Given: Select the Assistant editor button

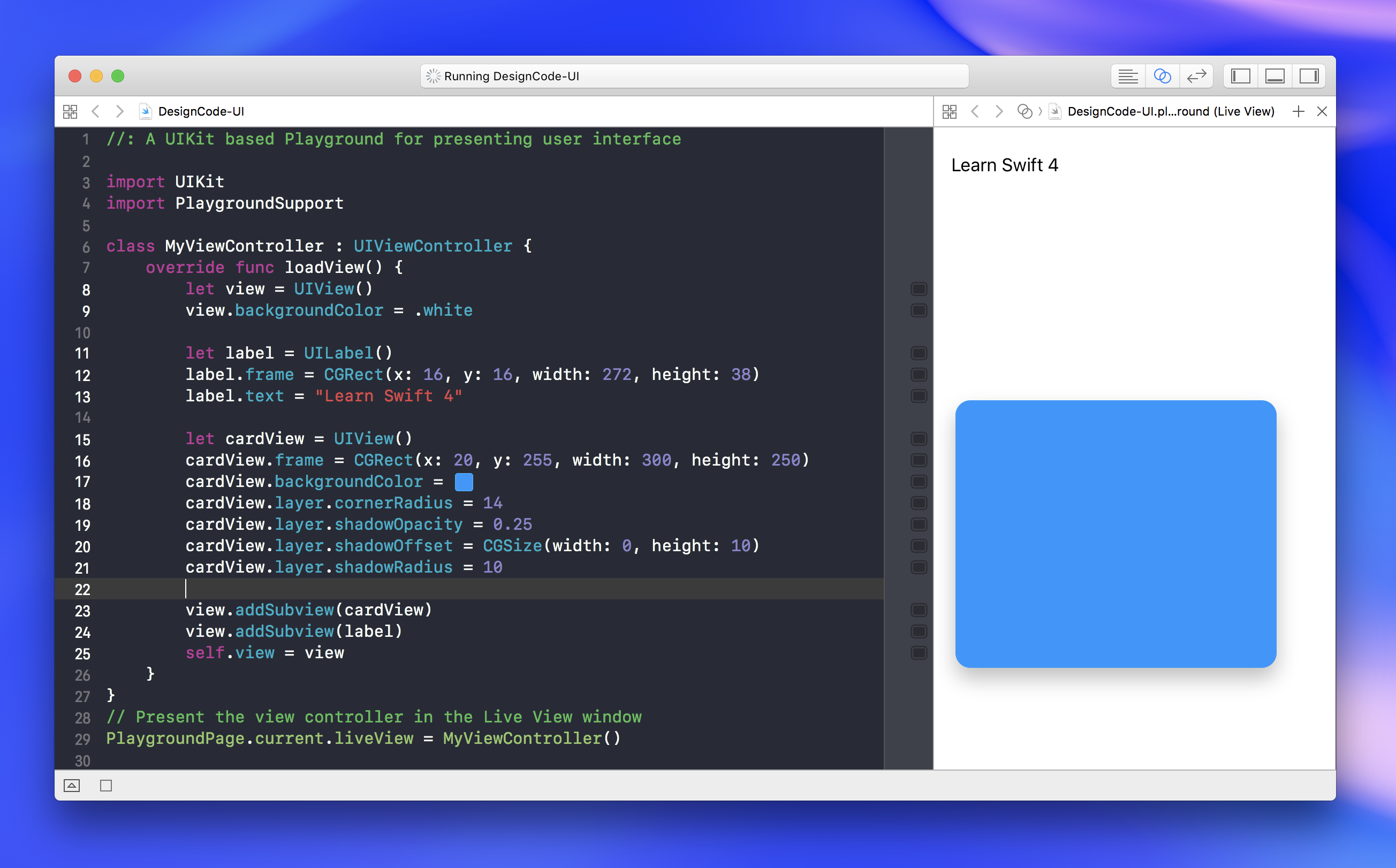Looking at the screenshot, I should [x=1162, y=77].
